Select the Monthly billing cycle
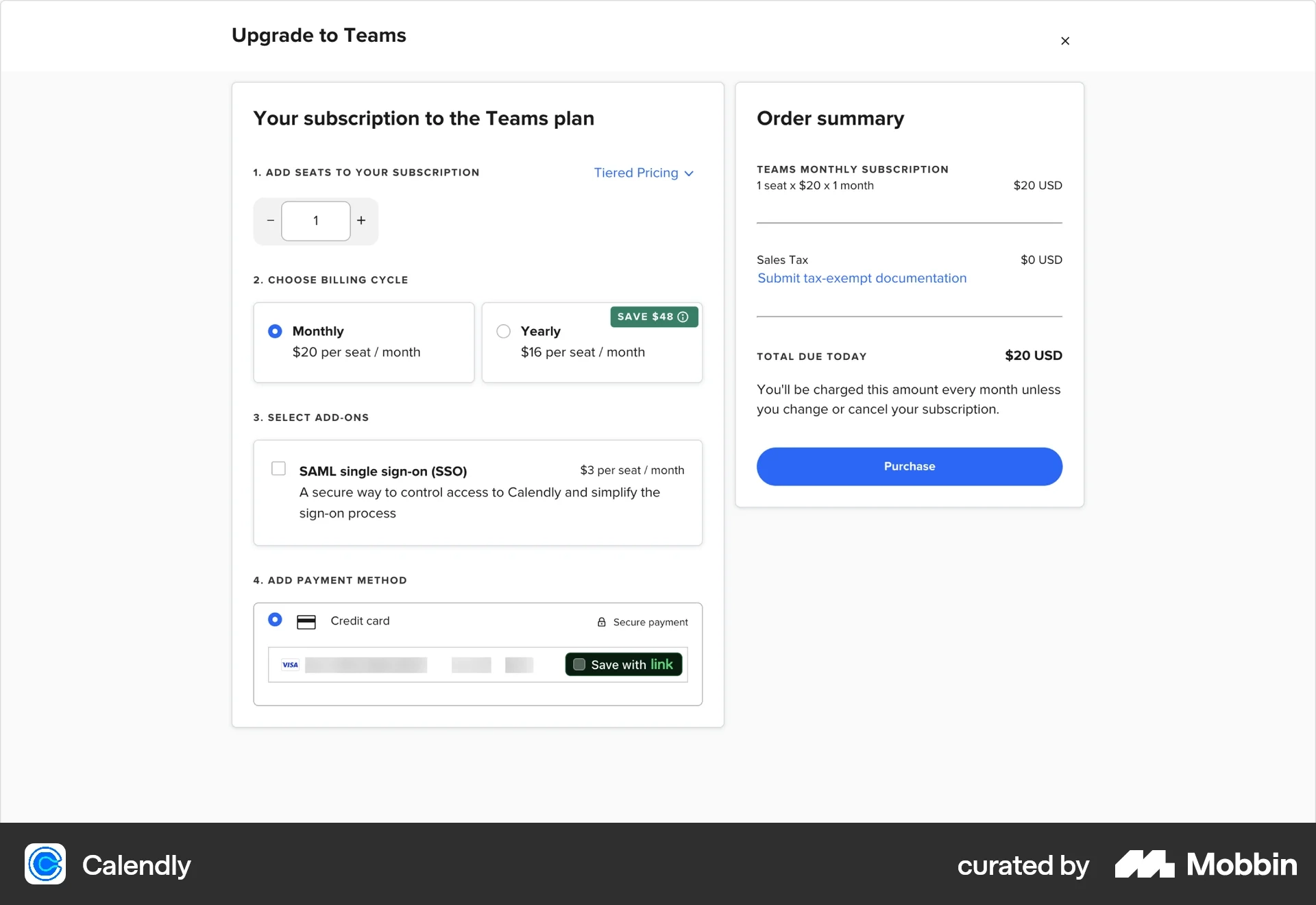Image resolution: width=1316 pixels, height=905 pixels. [275, 332]
